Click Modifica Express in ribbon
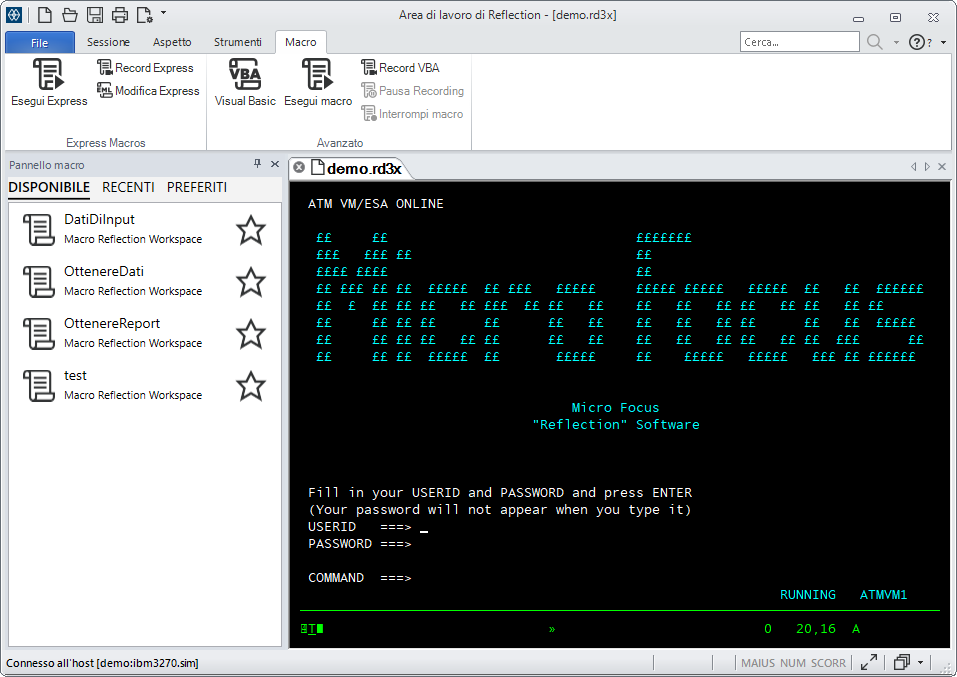The height and width of the screenshot is (677, 957). [x=148, y=91]
